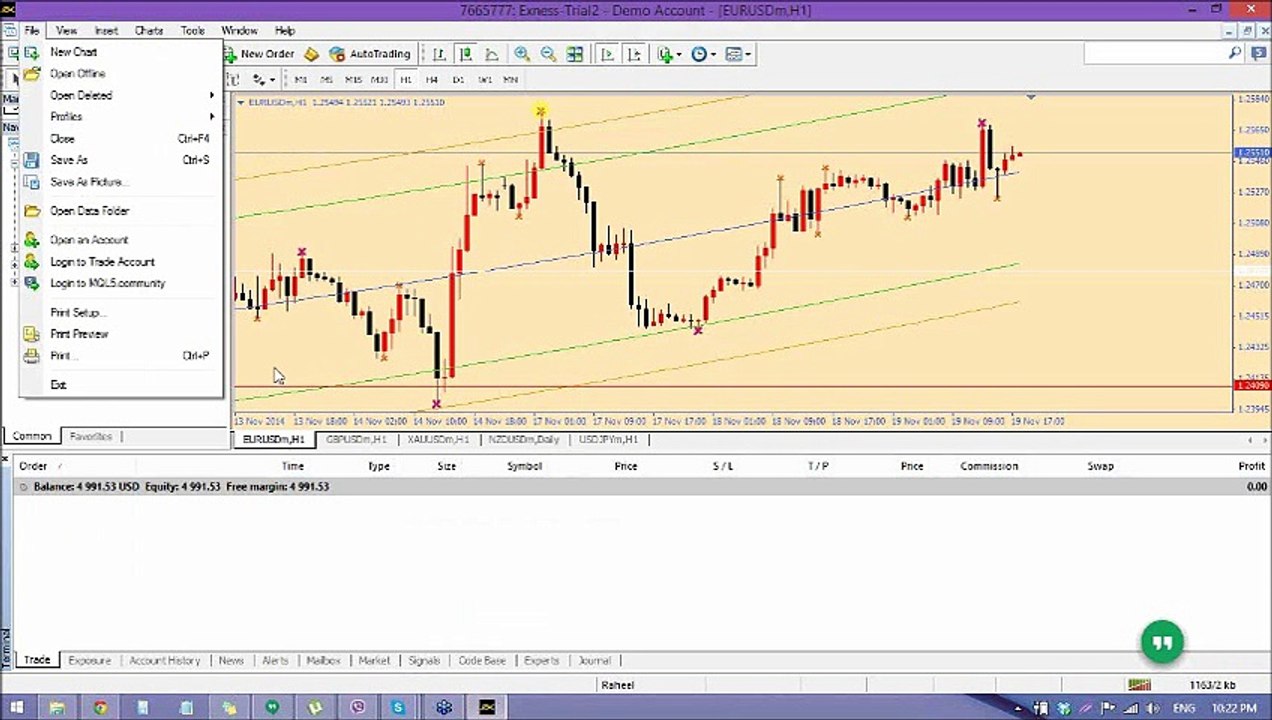
Task: Choose Open Offline from File menu
Action: pos(120,74)
